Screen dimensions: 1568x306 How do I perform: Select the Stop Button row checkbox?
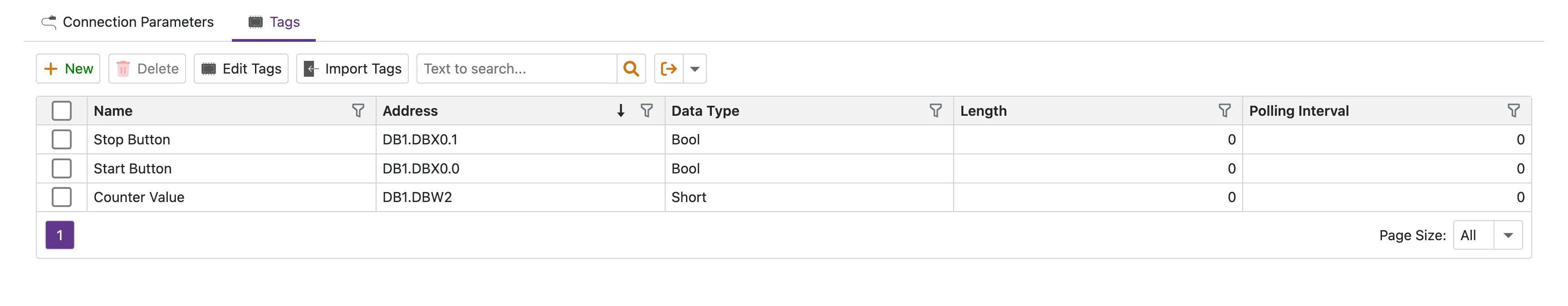(x=62, y=139)
